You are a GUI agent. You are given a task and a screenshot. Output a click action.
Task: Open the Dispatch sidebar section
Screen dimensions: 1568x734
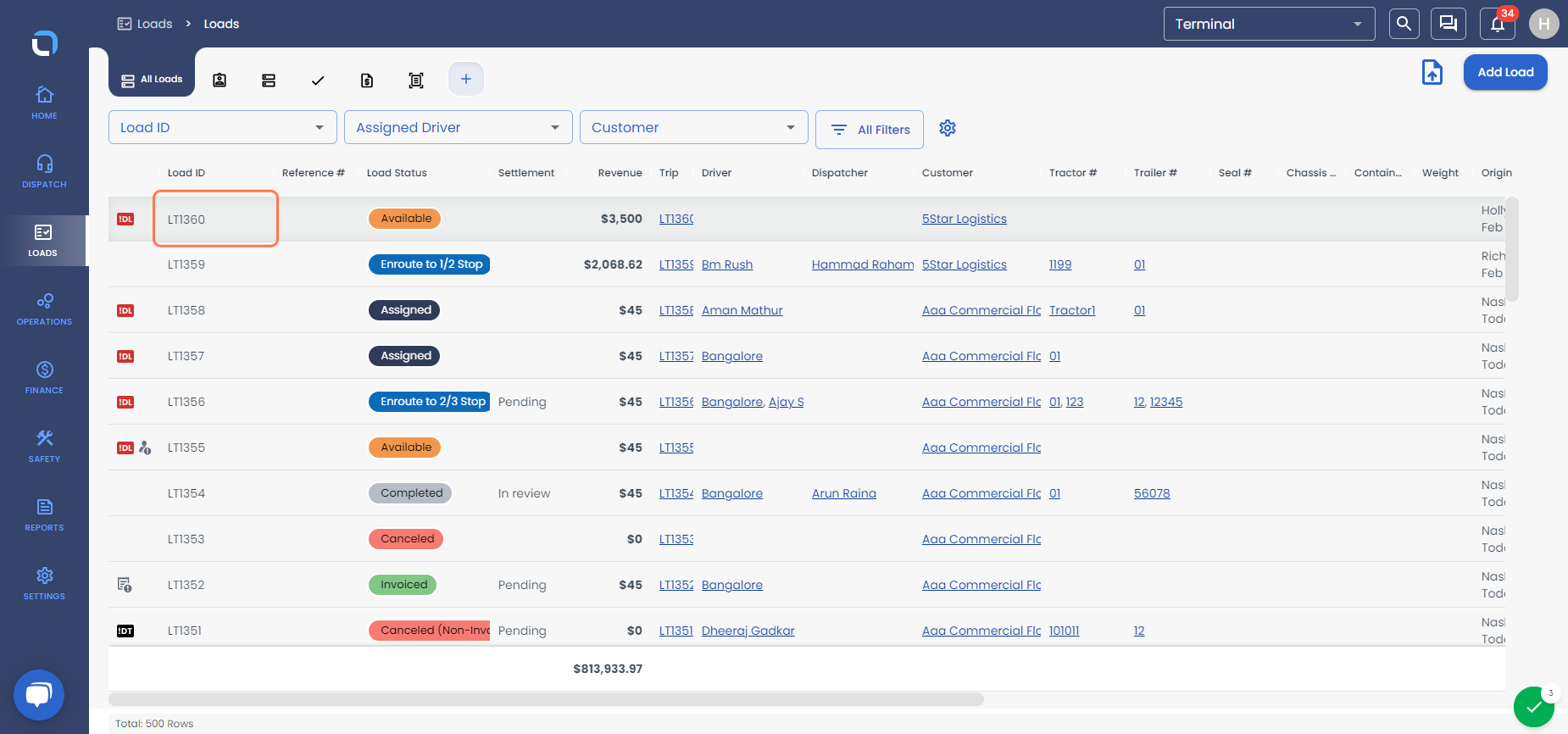point(44,170)
